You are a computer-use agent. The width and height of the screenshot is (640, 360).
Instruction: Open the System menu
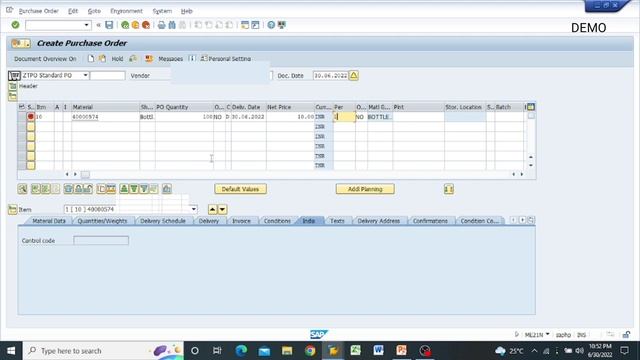coord(162,11)
